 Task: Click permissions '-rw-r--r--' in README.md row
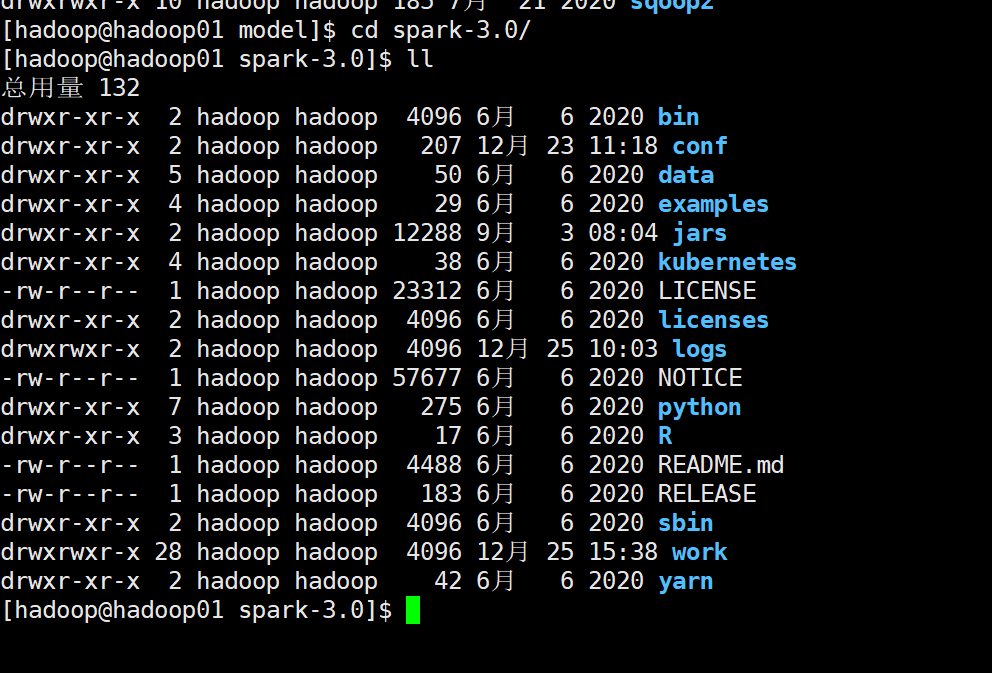click(x=70, y=466)
